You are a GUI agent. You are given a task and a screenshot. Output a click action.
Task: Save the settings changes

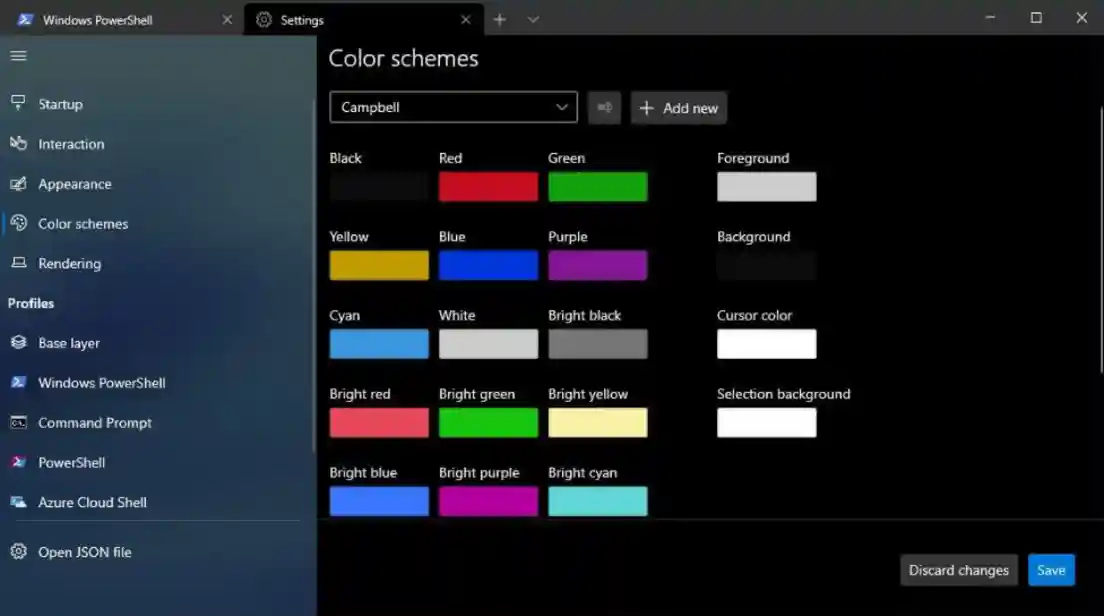[1051, 570]
